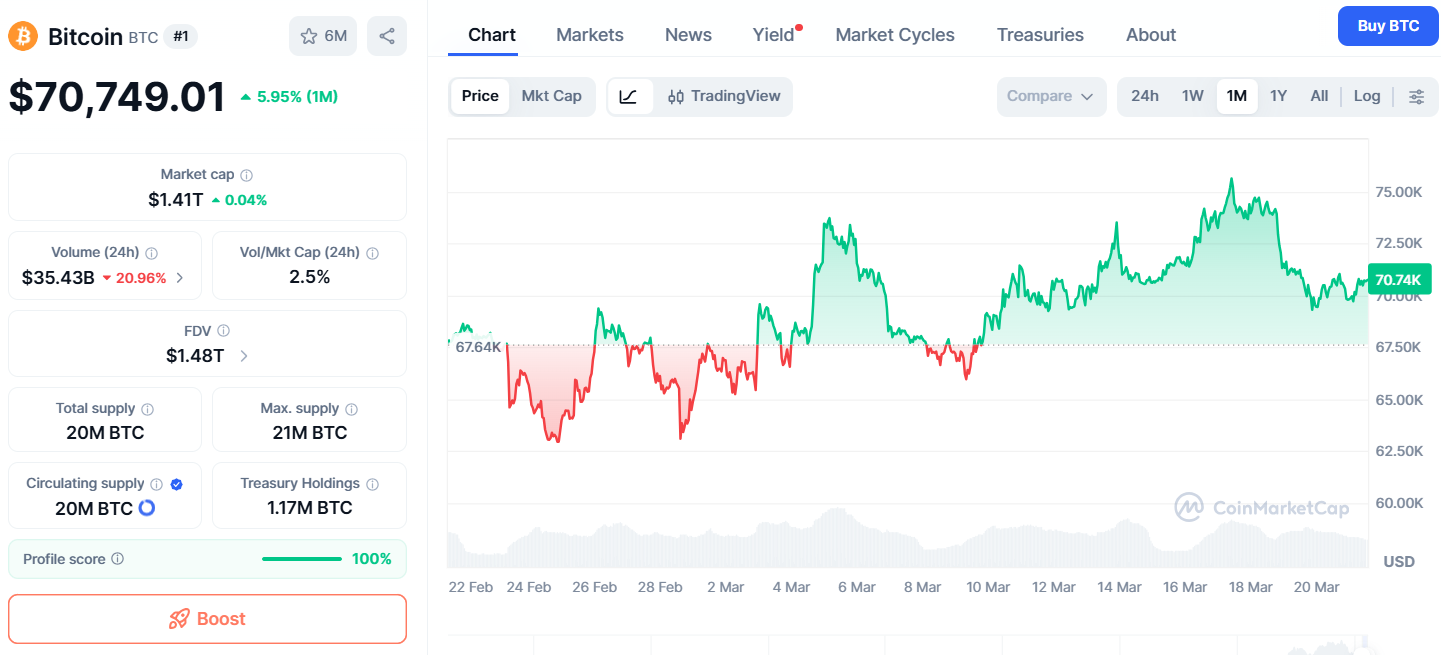Open chart settings sliders icon
Screen dimensions: 1441x655
1417,97
